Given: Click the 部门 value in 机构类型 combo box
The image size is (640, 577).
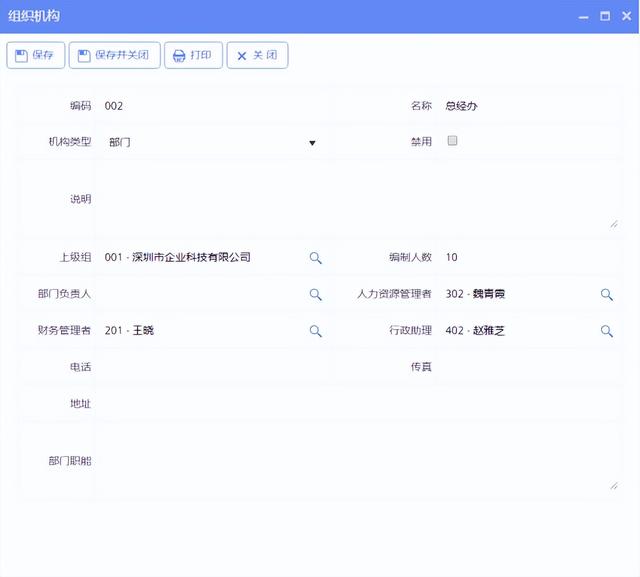Looking at the screenshot, I should [x=120, y=142].
